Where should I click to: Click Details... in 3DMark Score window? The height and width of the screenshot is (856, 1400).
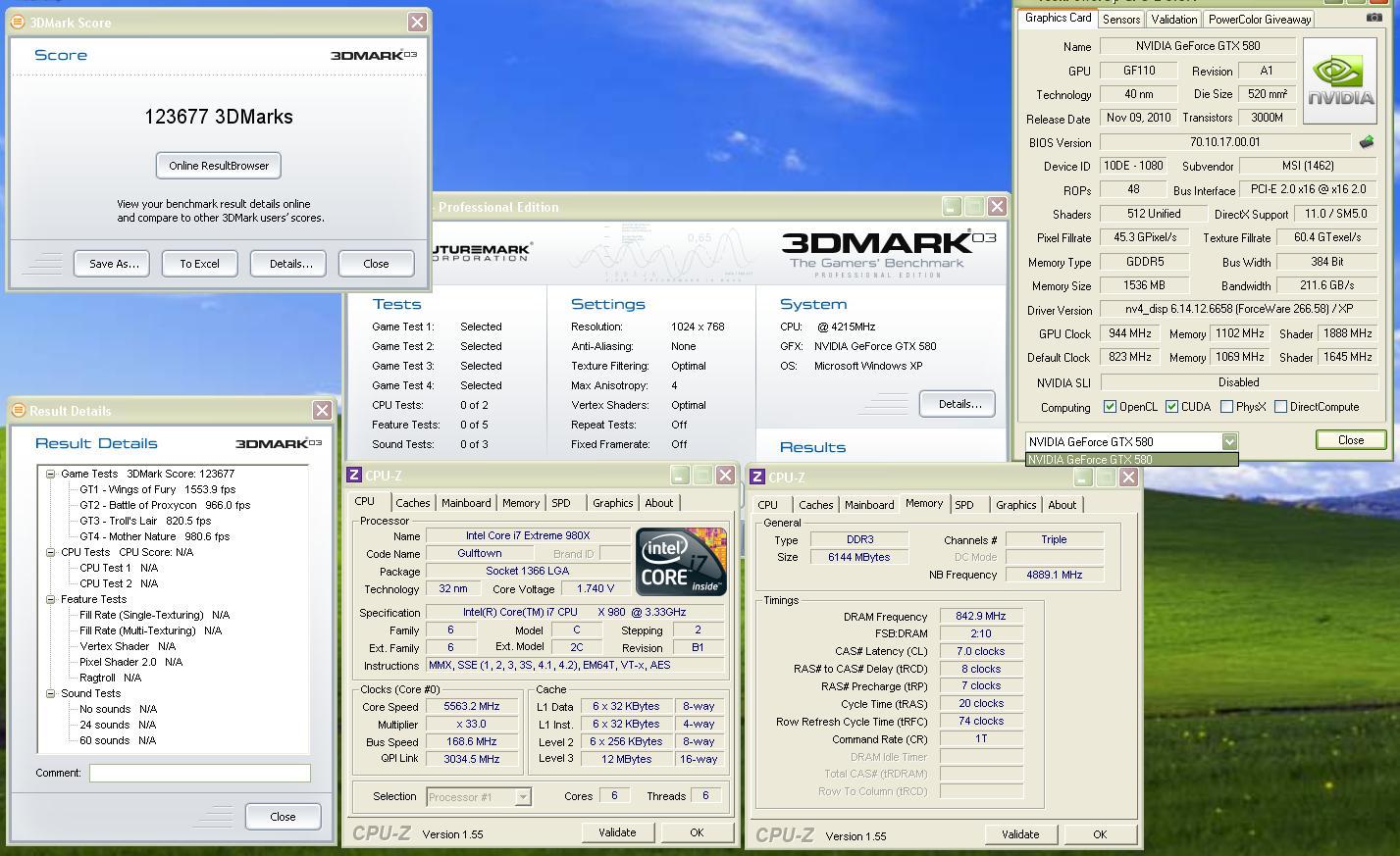[x=290, y=263]
